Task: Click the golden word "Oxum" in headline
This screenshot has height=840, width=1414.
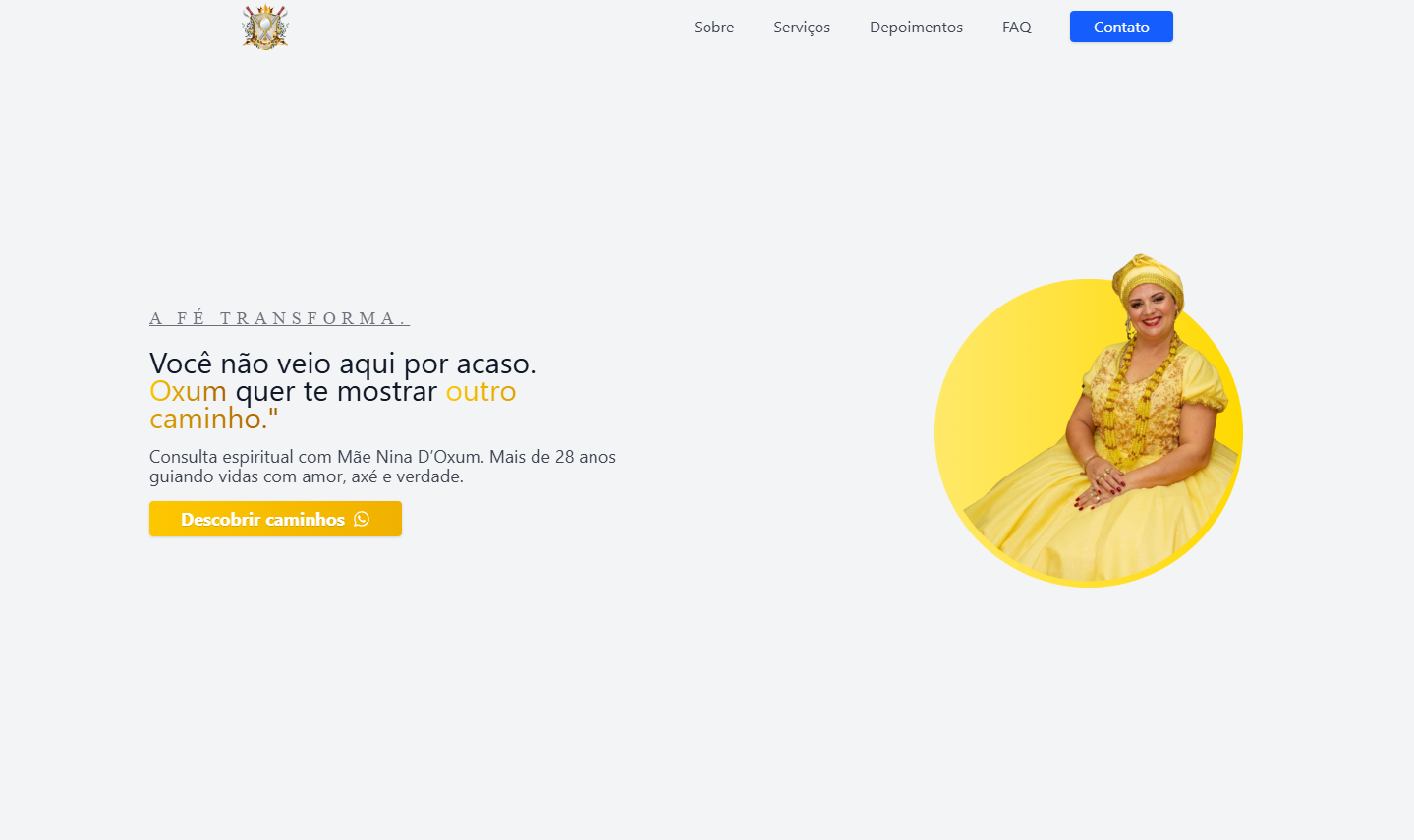Action: pos(188,391)
